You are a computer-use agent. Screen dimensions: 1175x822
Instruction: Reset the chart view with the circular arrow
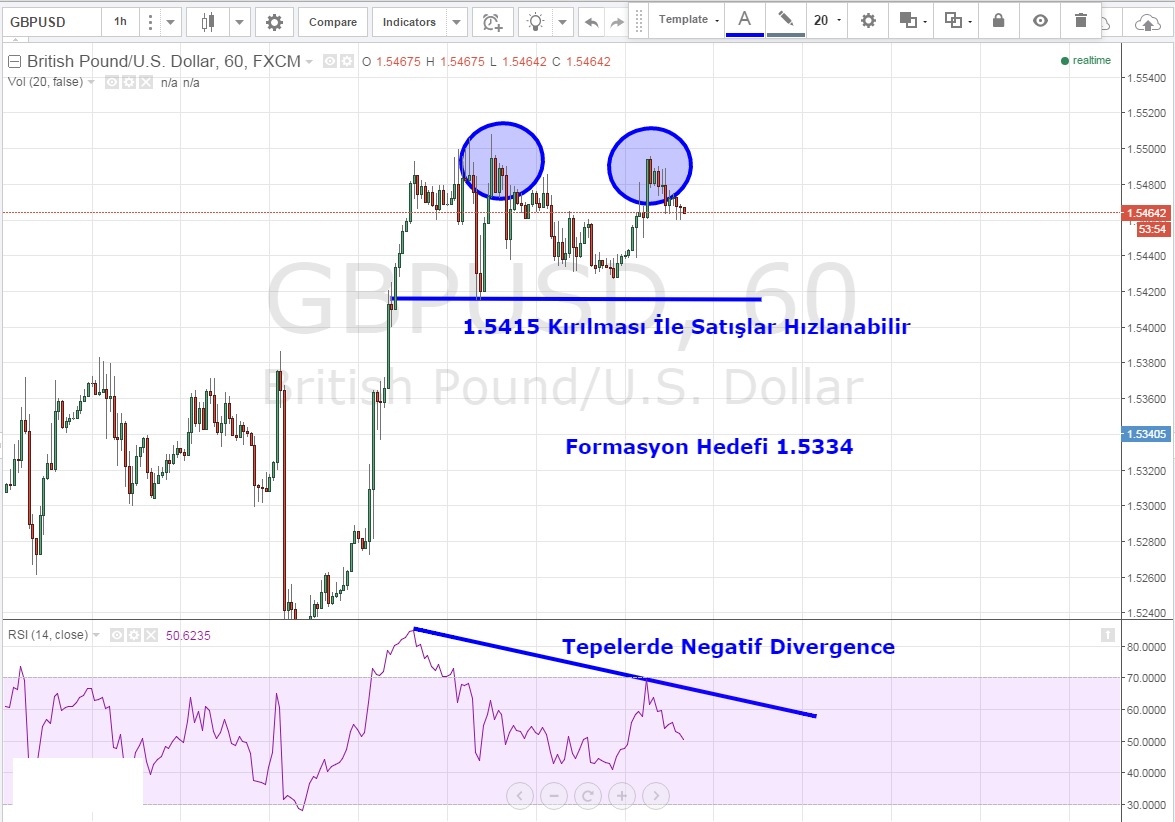[588, 796]
